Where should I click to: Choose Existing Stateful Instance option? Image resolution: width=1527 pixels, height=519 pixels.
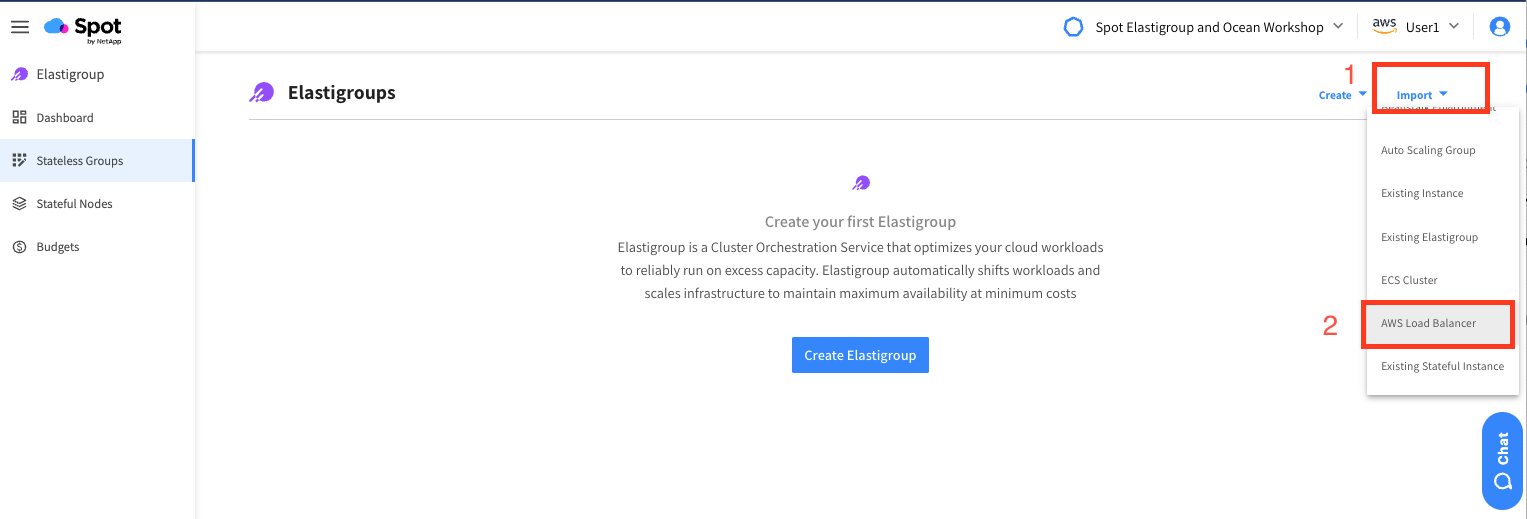tap(1442, 366)
